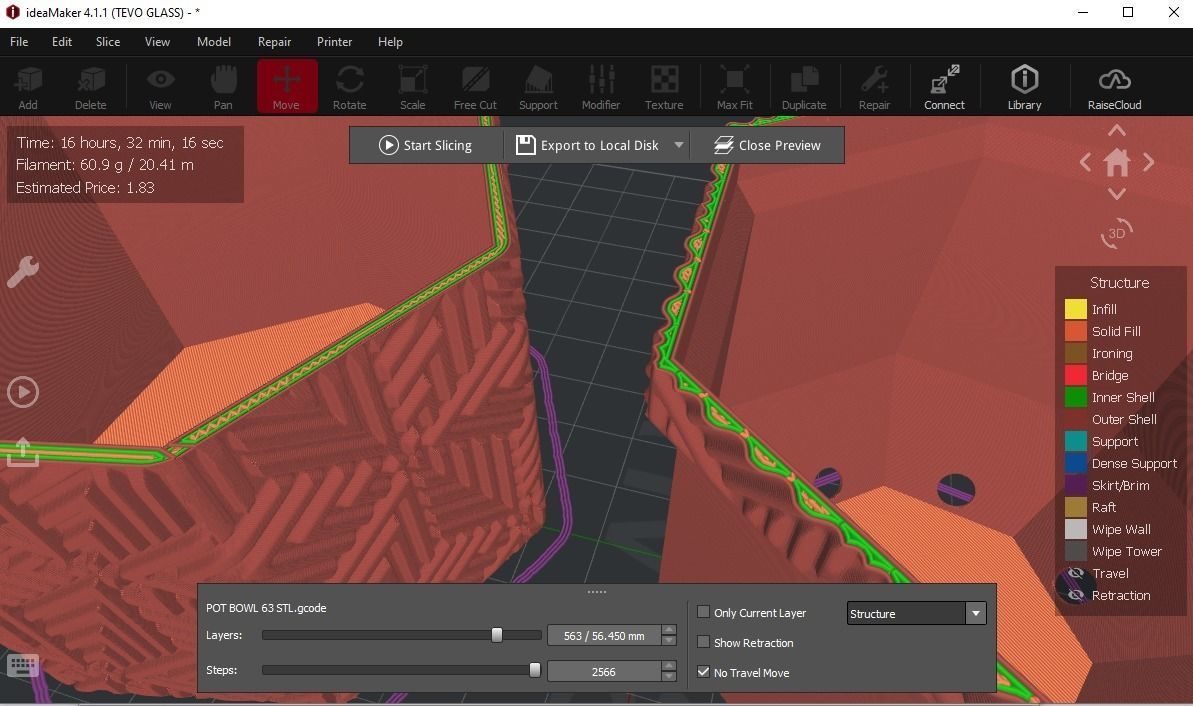Open the Library

pyautogui.click(x=1024, y=87)
